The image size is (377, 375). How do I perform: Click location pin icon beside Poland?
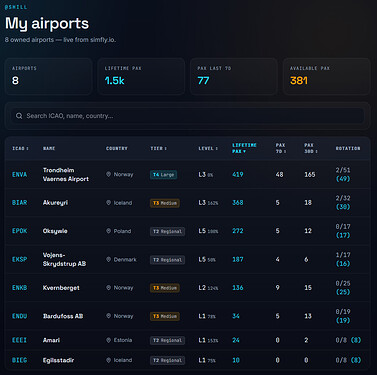coord(108,231)
